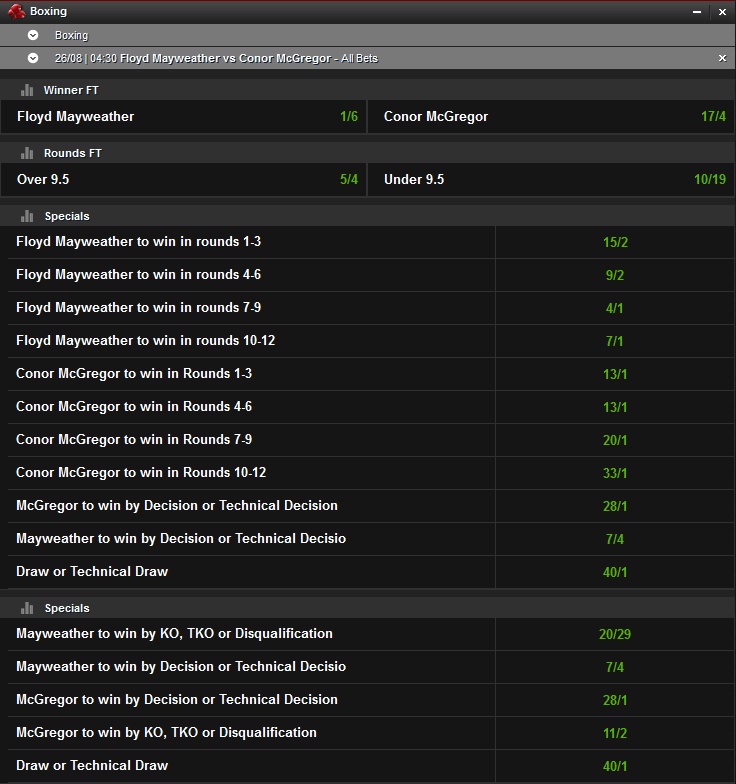Open stats icon of first Specials section

tap(27, 216)
